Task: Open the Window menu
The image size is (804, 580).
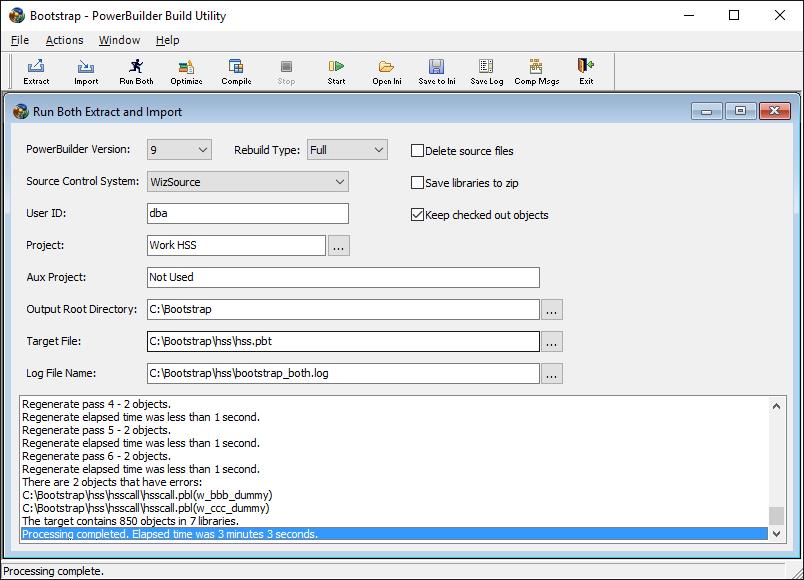Action: 119,40
